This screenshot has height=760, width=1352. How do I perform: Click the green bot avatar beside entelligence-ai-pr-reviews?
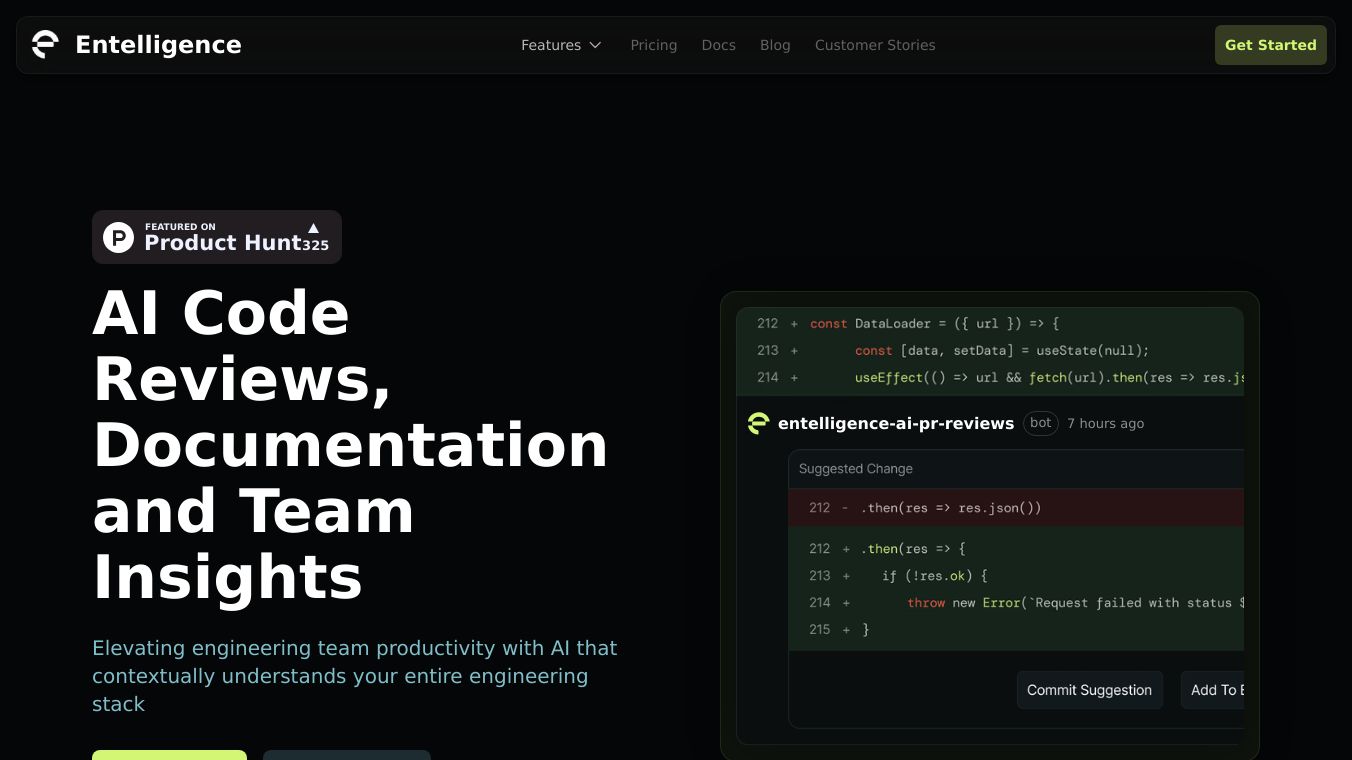pyautogui.click(x=759, y=423)
